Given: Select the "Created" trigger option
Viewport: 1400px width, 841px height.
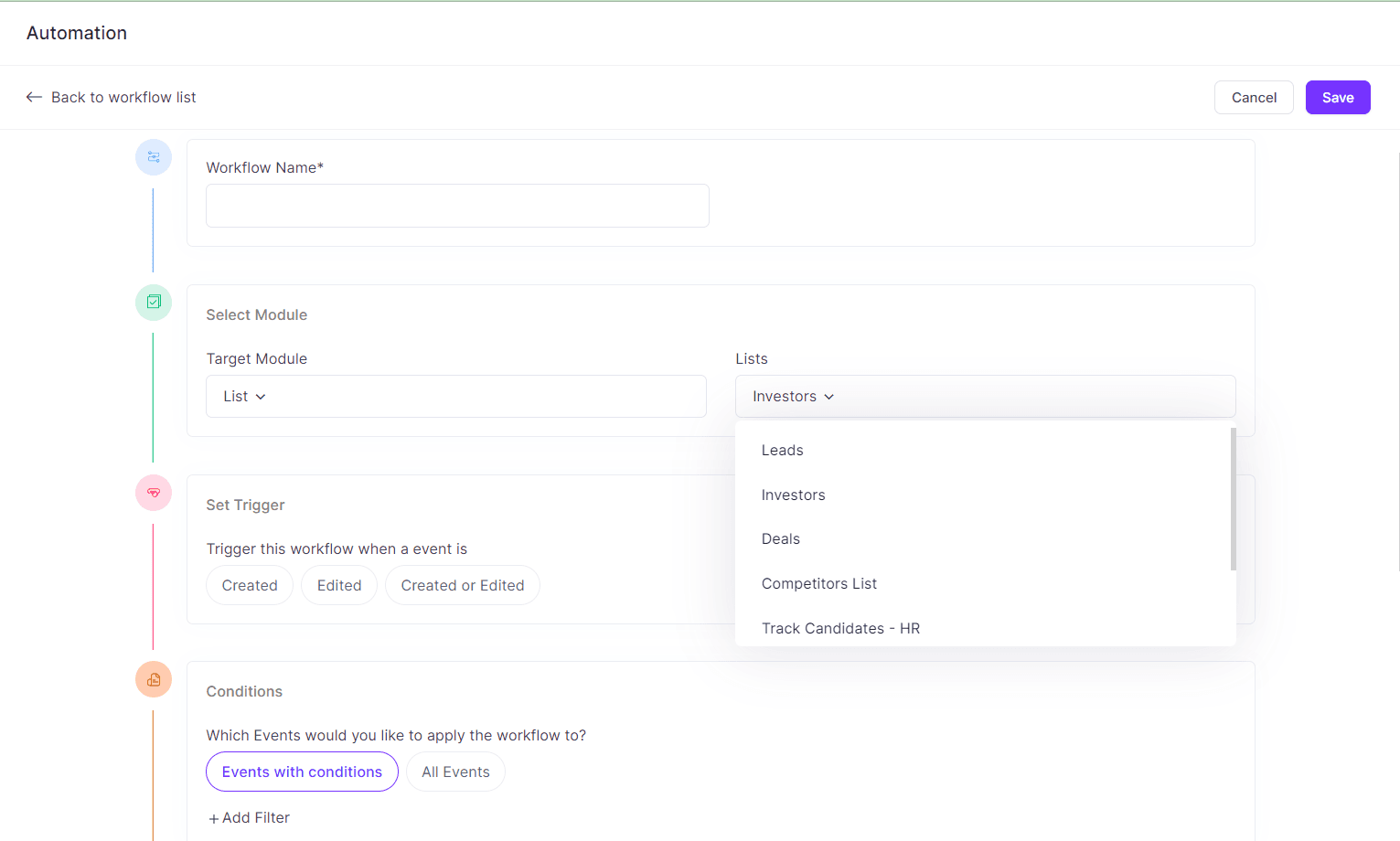Looking at the screenshot, I should [249, 585].
